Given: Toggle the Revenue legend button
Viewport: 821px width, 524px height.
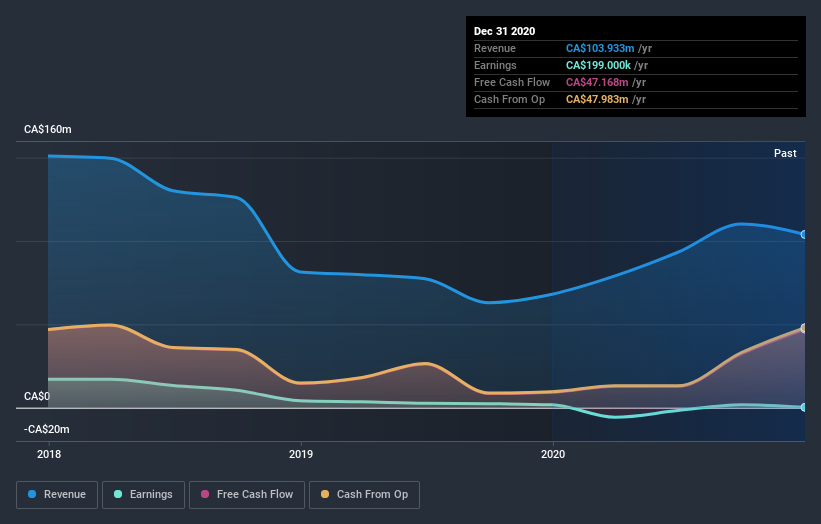Looking at the screenshot, I should coord(57,495).
